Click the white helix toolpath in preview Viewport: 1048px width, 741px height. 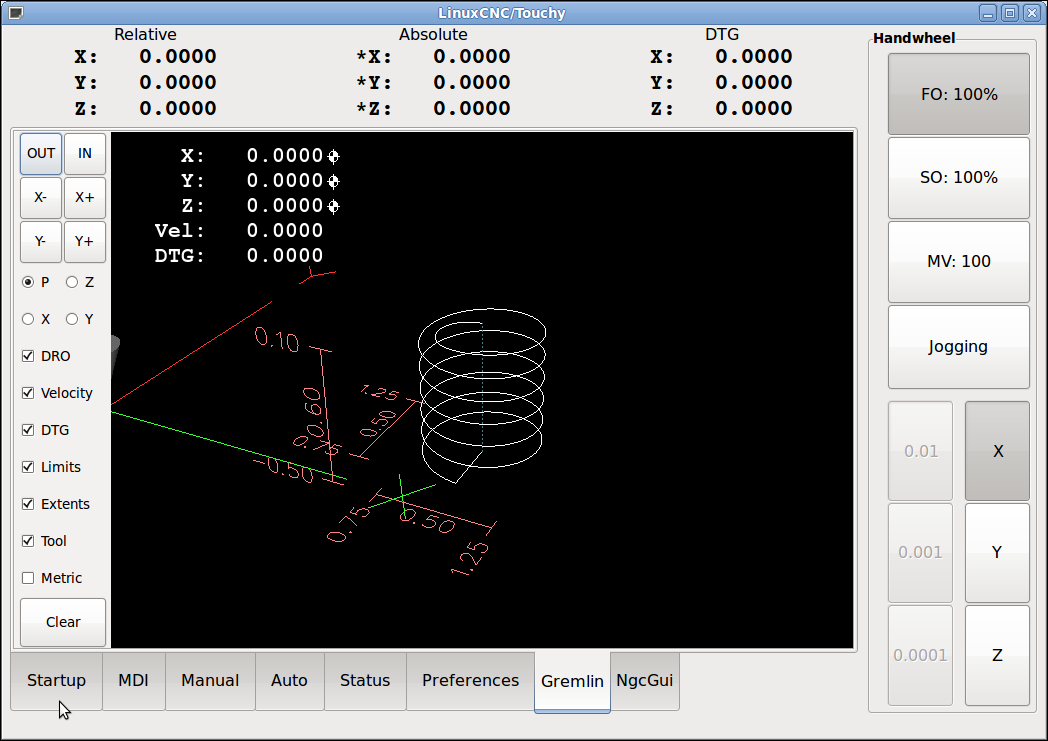click(482, 394)
